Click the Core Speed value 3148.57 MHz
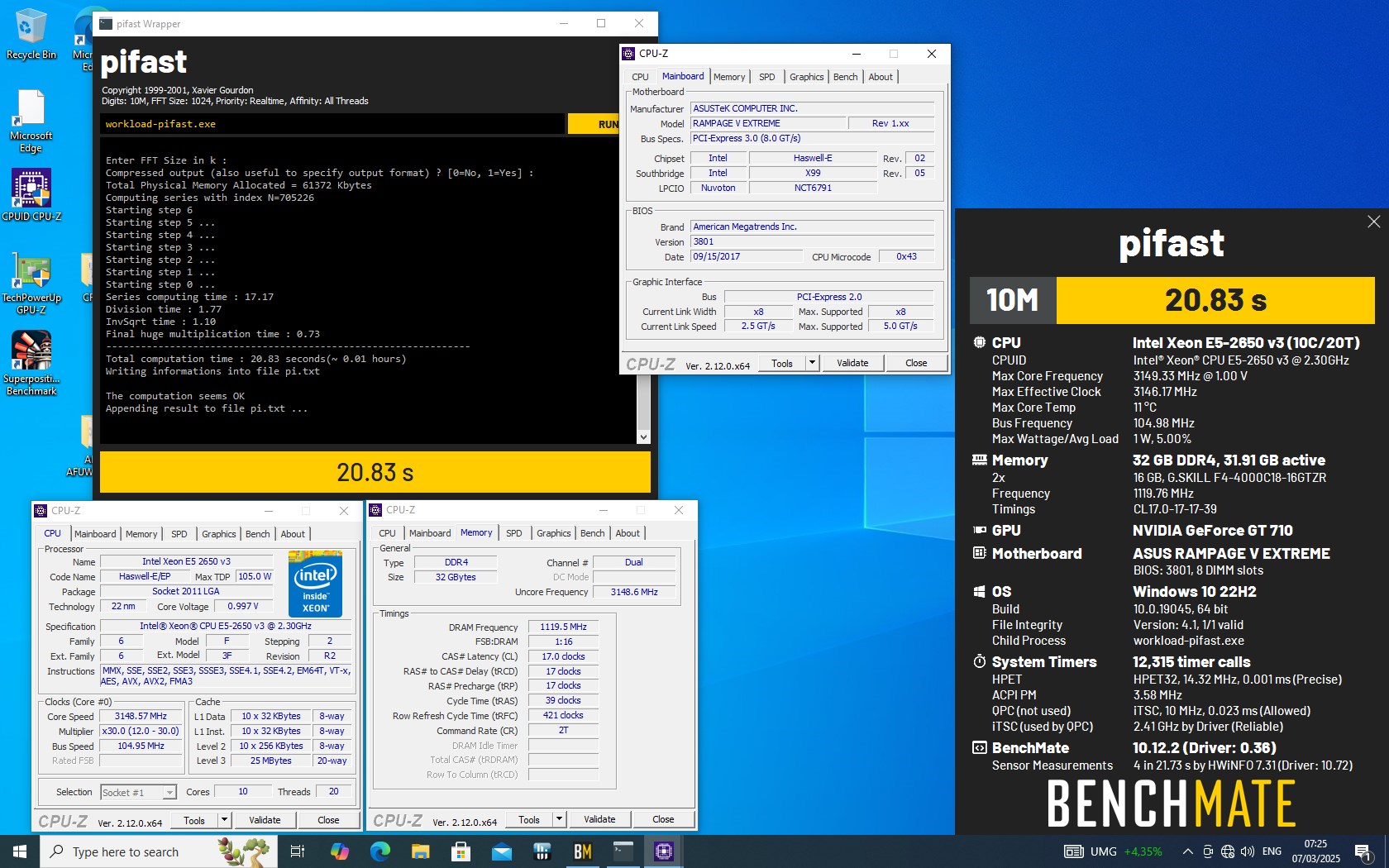 point(141,716)
